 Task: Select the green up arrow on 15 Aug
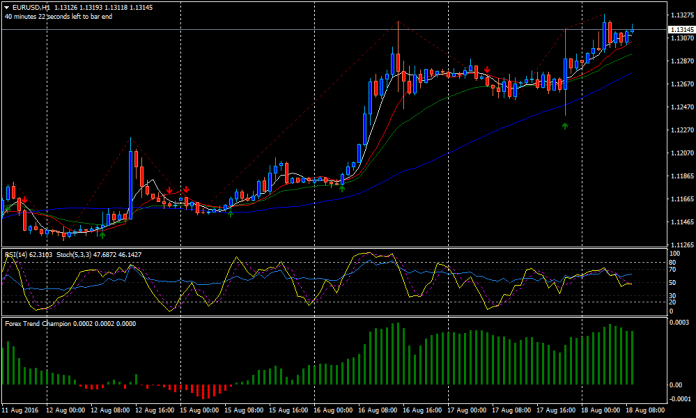point(231,212)
